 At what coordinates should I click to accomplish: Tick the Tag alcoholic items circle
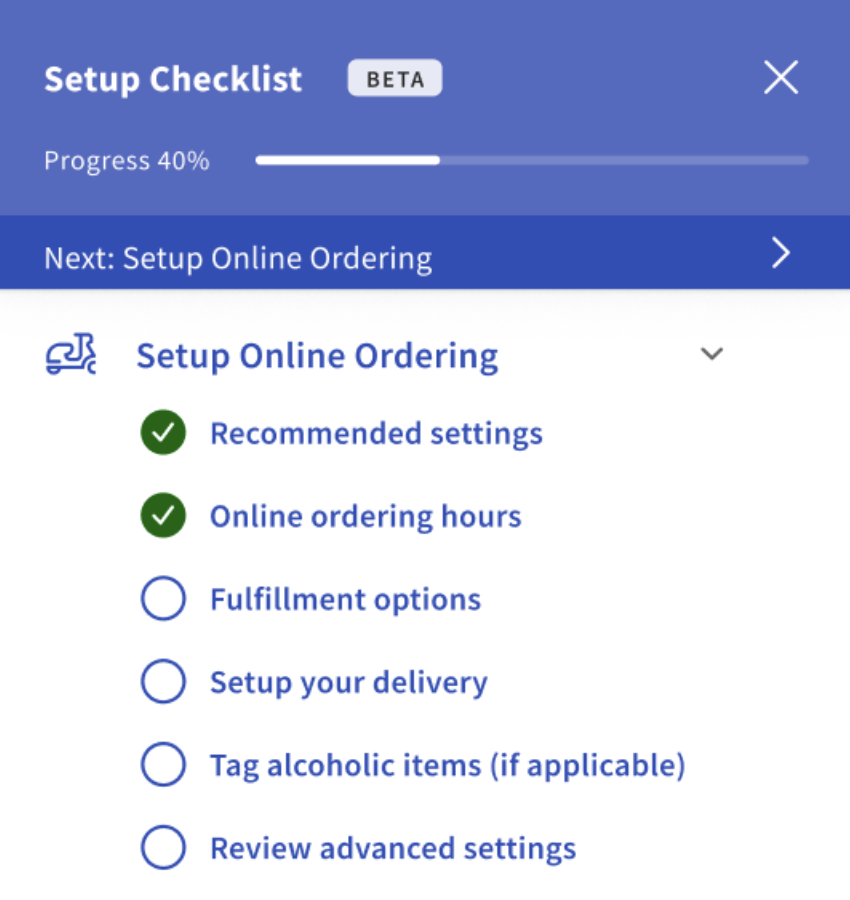[x=163, y=764]
